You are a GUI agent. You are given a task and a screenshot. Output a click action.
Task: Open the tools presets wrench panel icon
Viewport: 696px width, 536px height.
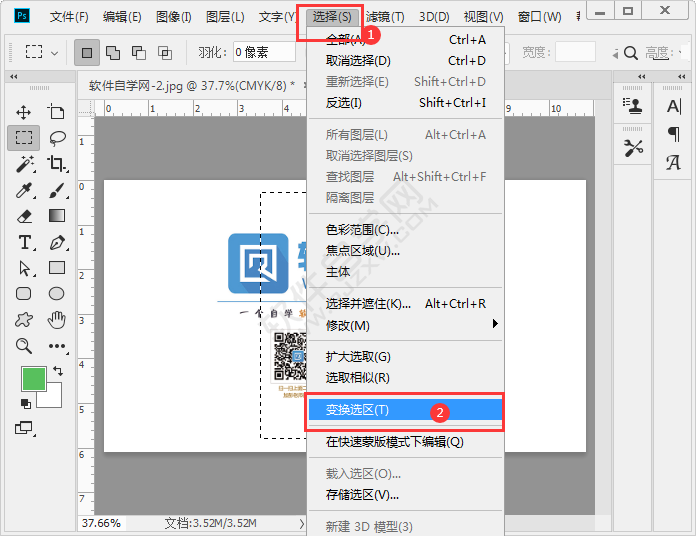pos(633,148)
